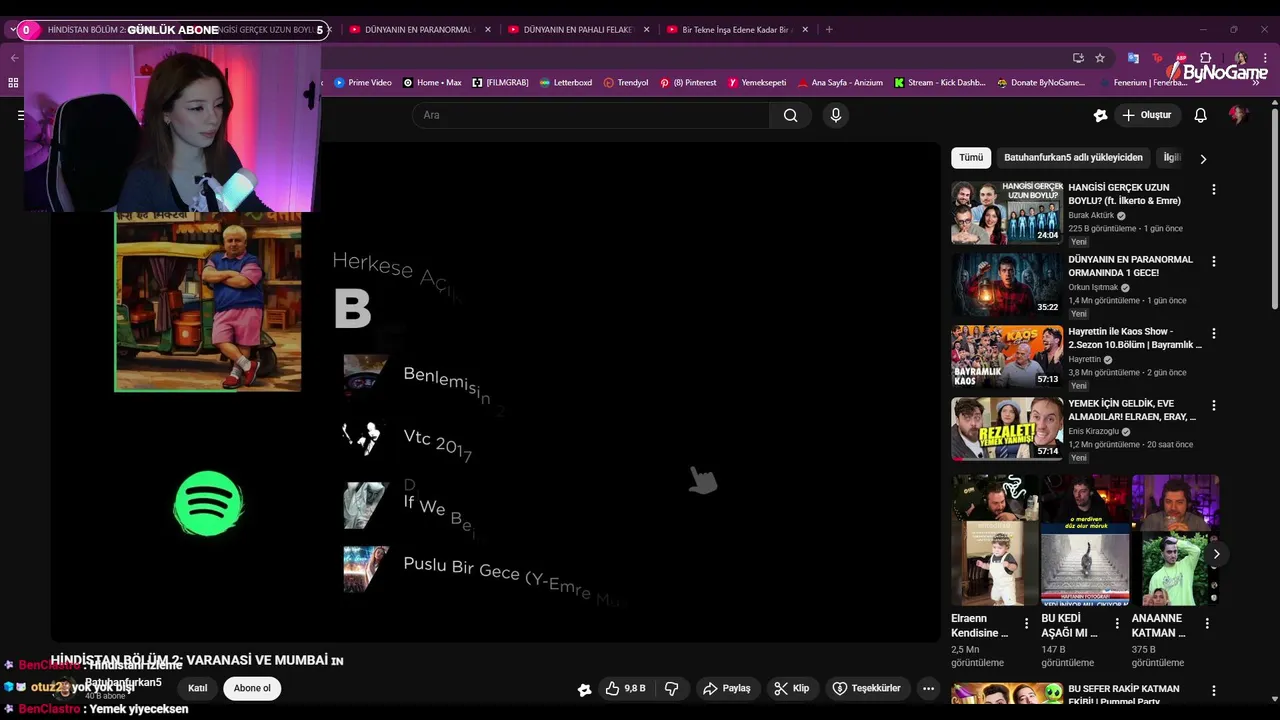
Task: Open the Letterboxd bookmark
Action: [x=566, y=83]
